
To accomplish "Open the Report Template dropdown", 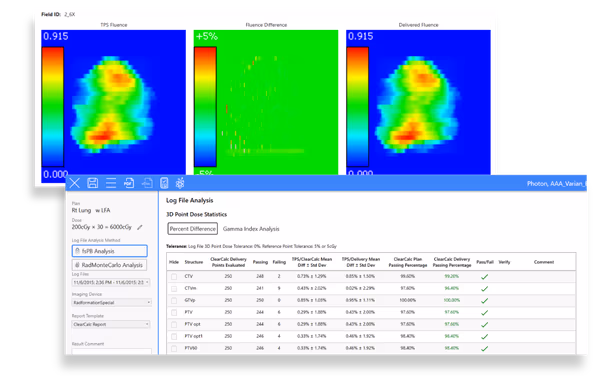I will click(x=111, y=324).
